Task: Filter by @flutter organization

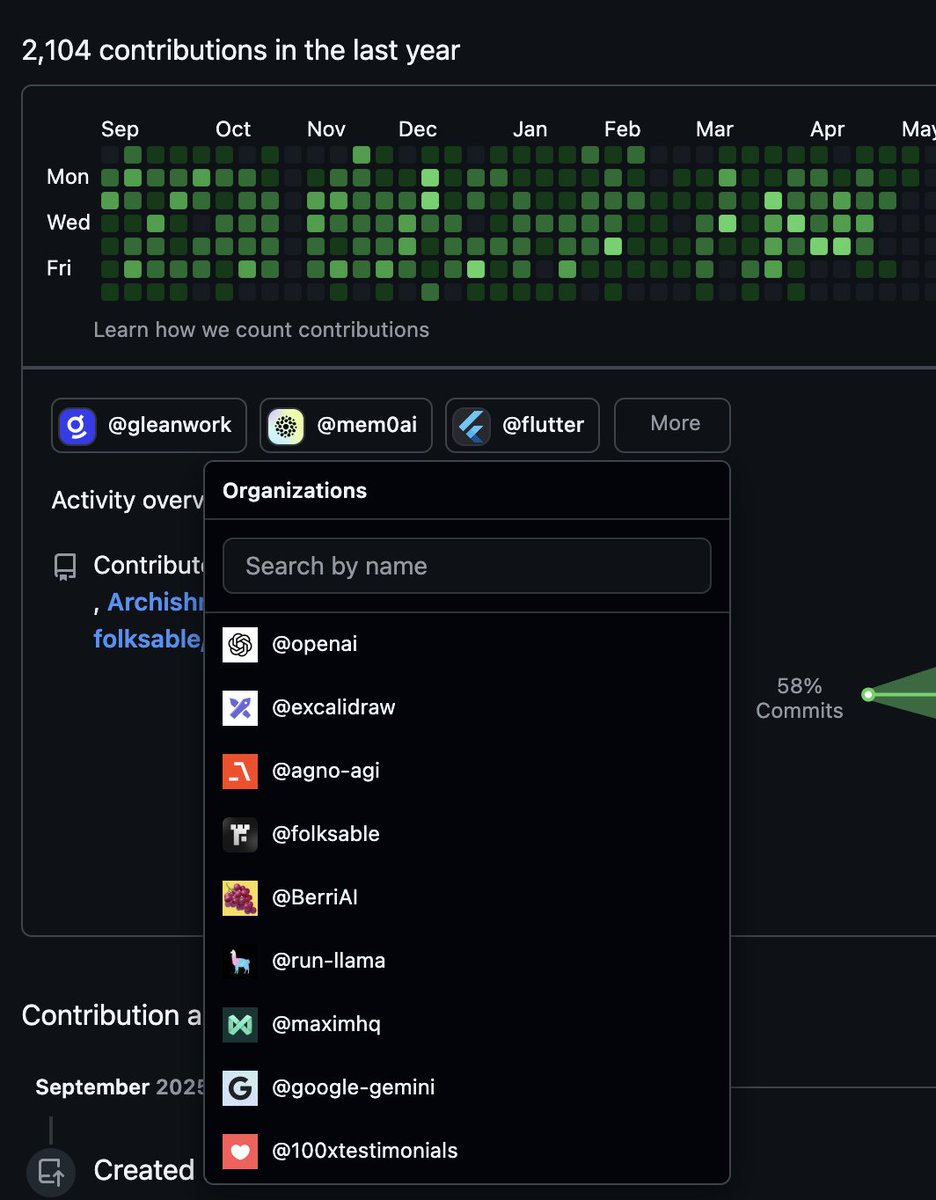Action: point(522,426)
